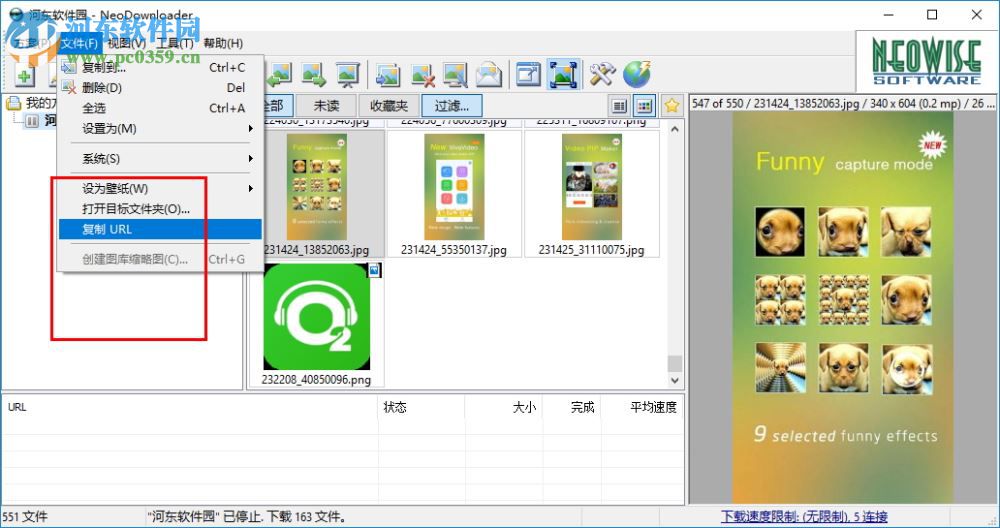Click the globe with lightning icon
Screen dimensions: 1000x528
point(636,74)
